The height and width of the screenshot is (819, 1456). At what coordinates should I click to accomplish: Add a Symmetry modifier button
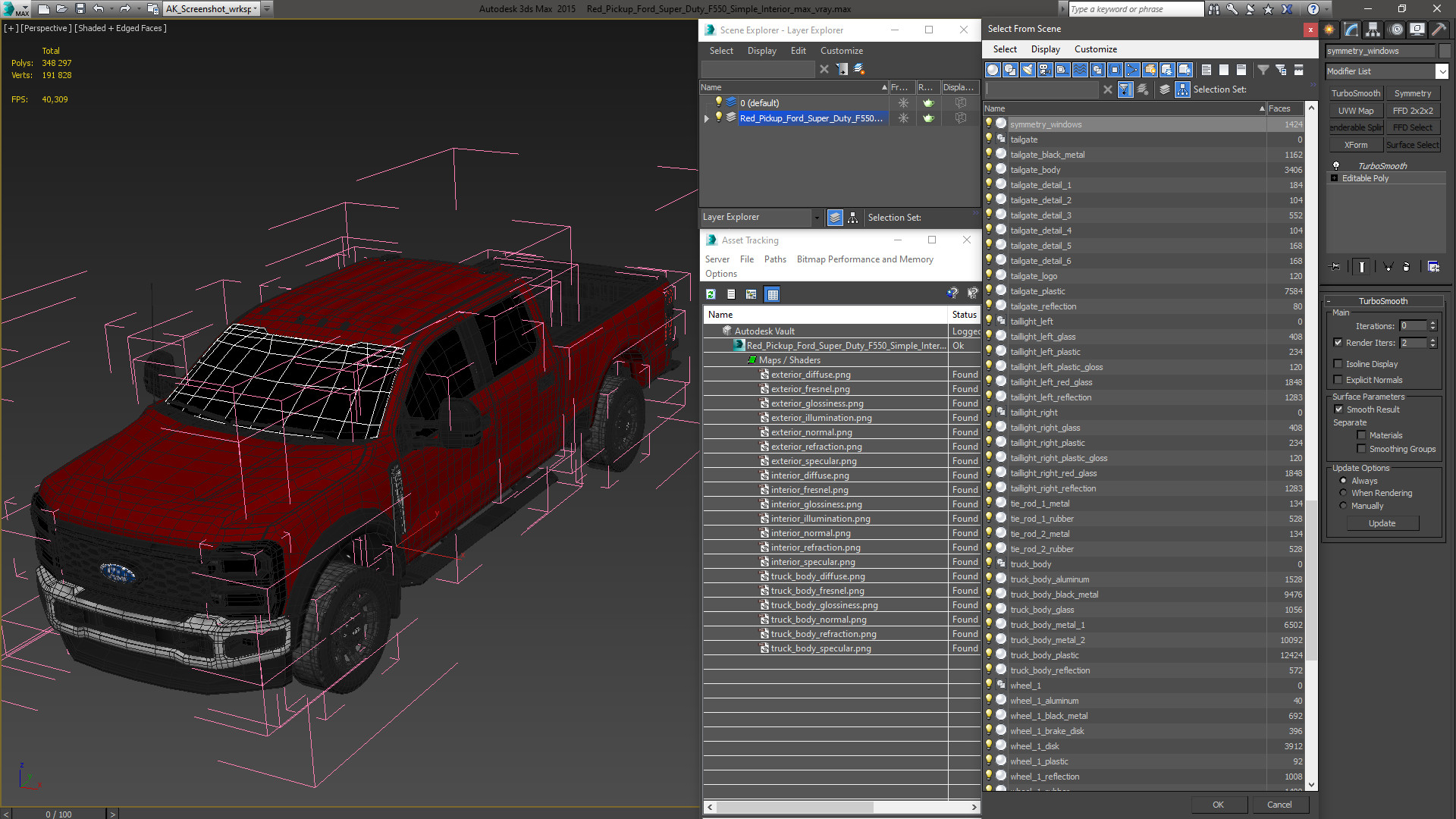pos(1413,93)
